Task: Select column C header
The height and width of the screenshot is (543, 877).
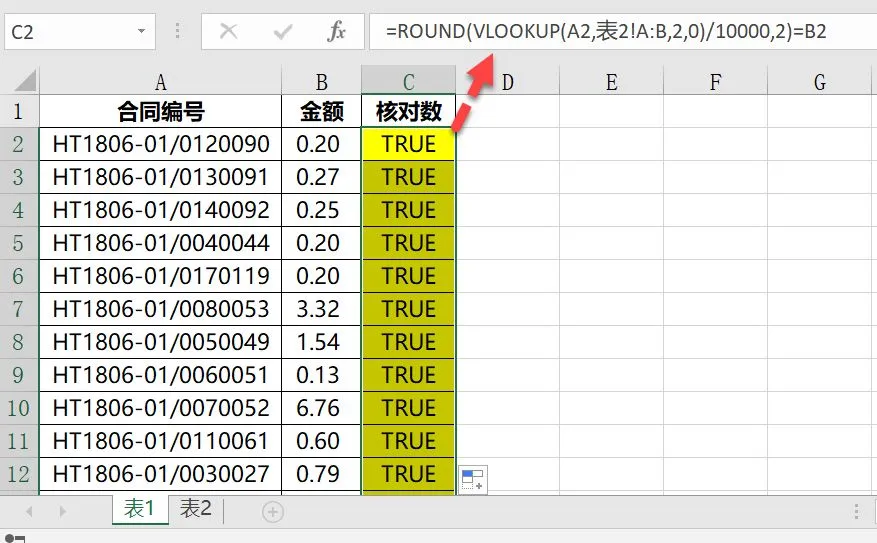Action: pos(409,81)
